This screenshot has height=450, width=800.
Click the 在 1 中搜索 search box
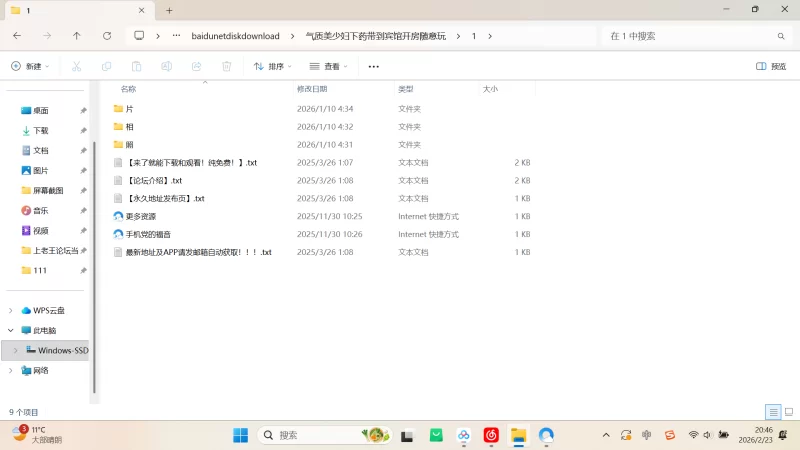coord(690,35)
